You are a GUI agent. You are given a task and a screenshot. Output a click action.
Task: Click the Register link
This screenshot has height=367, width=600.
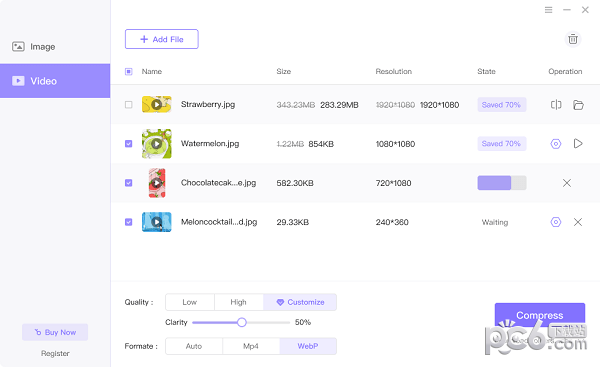click(x=55, y=353)
